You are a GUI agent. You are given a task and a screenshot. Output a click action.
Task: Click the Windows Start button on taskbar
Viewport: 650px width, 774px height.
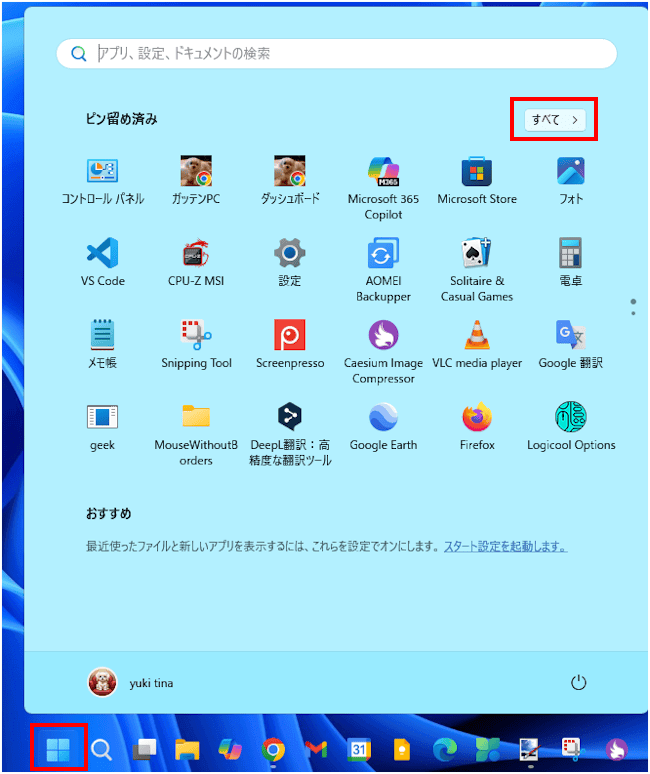click(x=58, y=750)
